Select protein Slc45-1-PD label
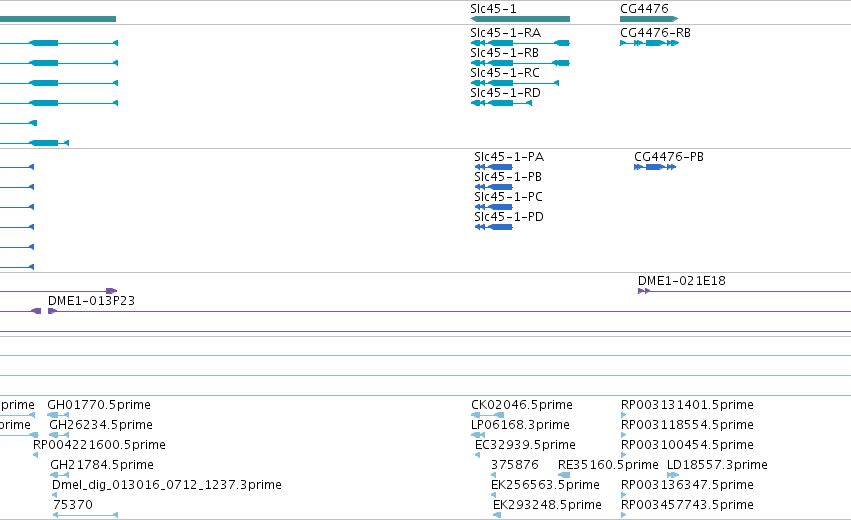The image size is (851, 520). pyautogui.click(x=509, y=217)
